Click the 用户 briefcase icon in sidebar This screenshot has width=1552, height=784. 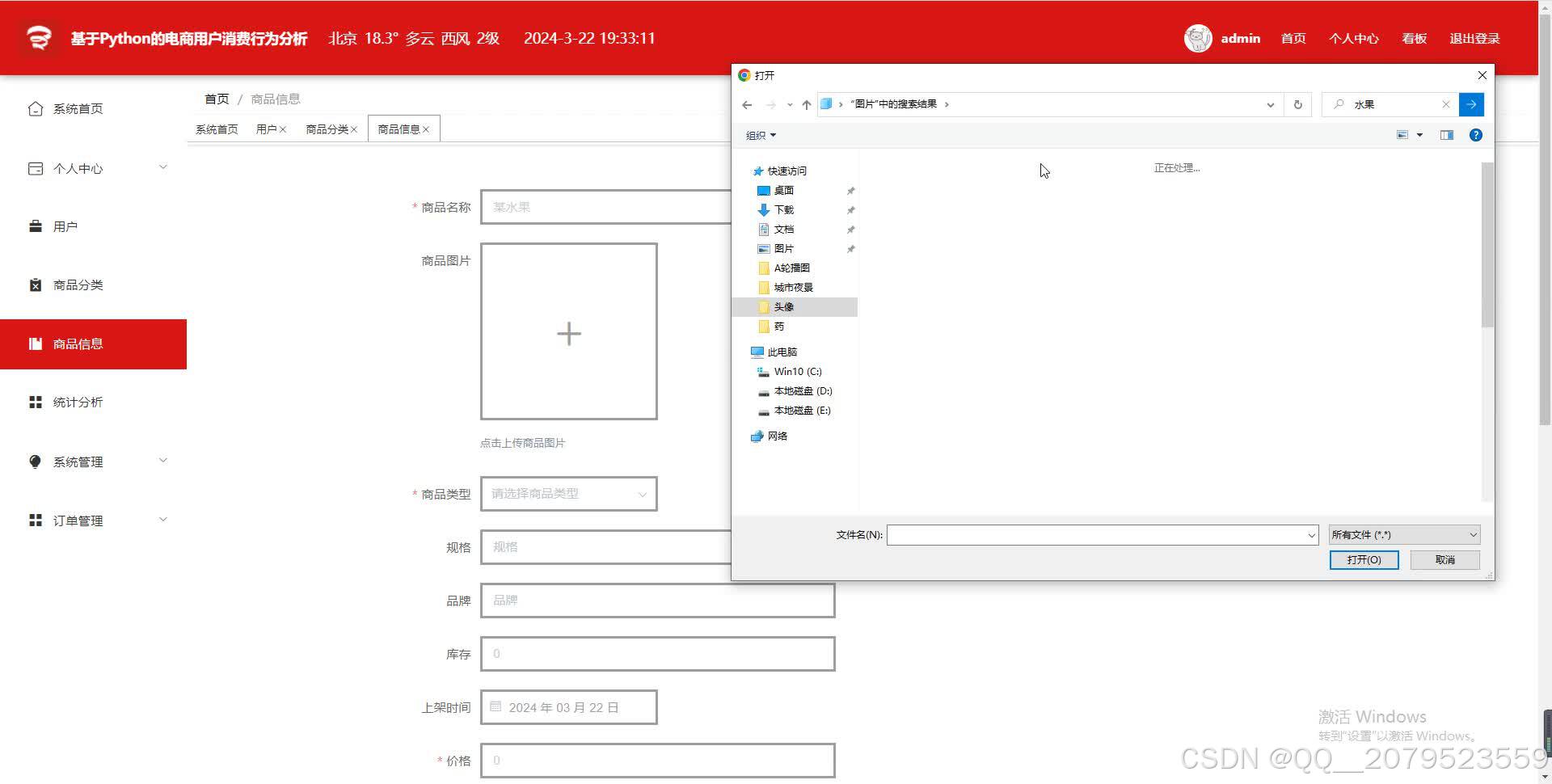pyautogui.click(x=35, y=226)
